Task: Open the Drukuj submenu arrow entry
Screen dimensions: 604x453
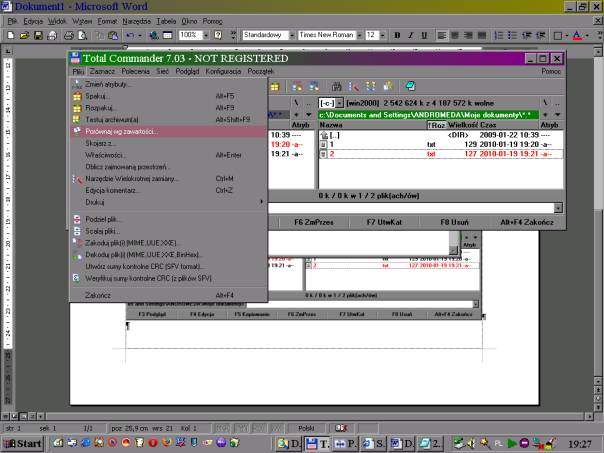Action: pyautogui.click(x=168, y=202)
